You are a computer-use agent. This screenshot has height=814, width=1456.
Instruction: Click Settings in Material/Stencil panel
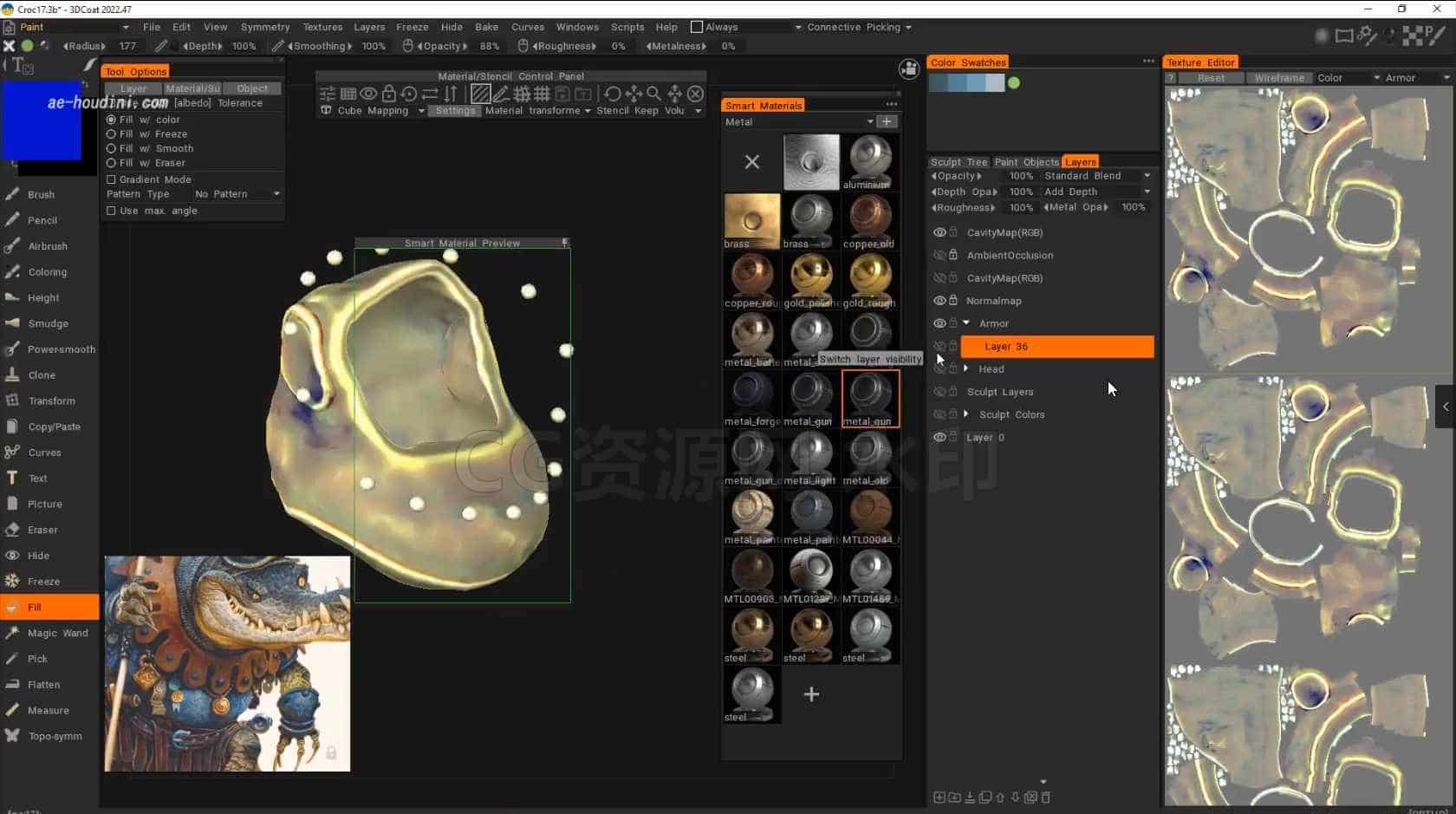[x=455, y=111]
